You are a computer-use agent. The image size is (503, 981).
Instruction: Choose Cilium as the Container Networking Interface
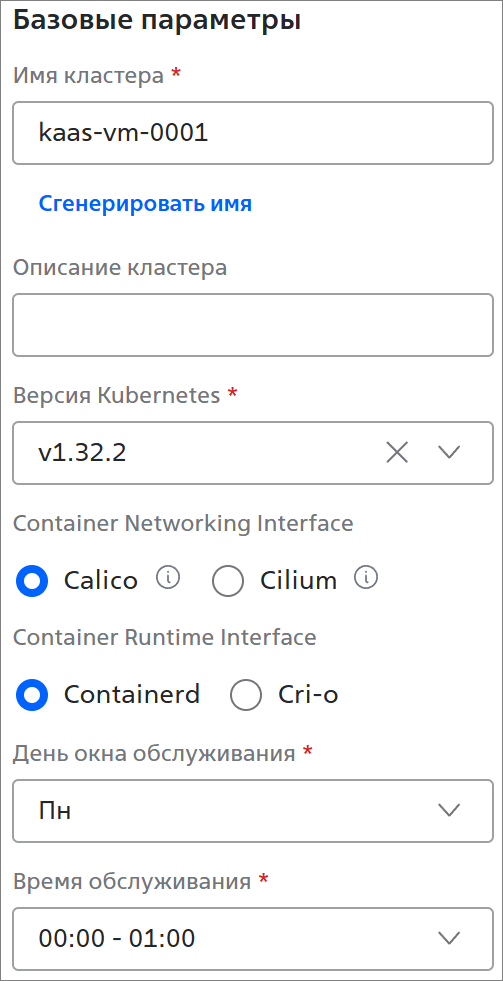[x=228, y=581]
